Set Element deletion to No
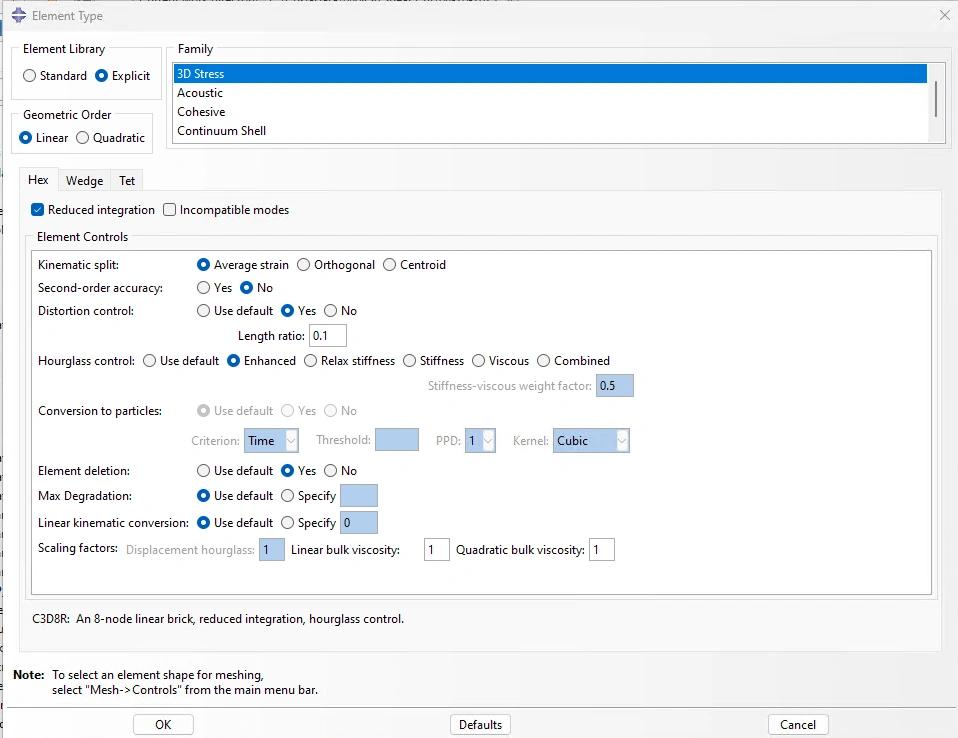Screen dimensions: 958x738 pos(331,471)
